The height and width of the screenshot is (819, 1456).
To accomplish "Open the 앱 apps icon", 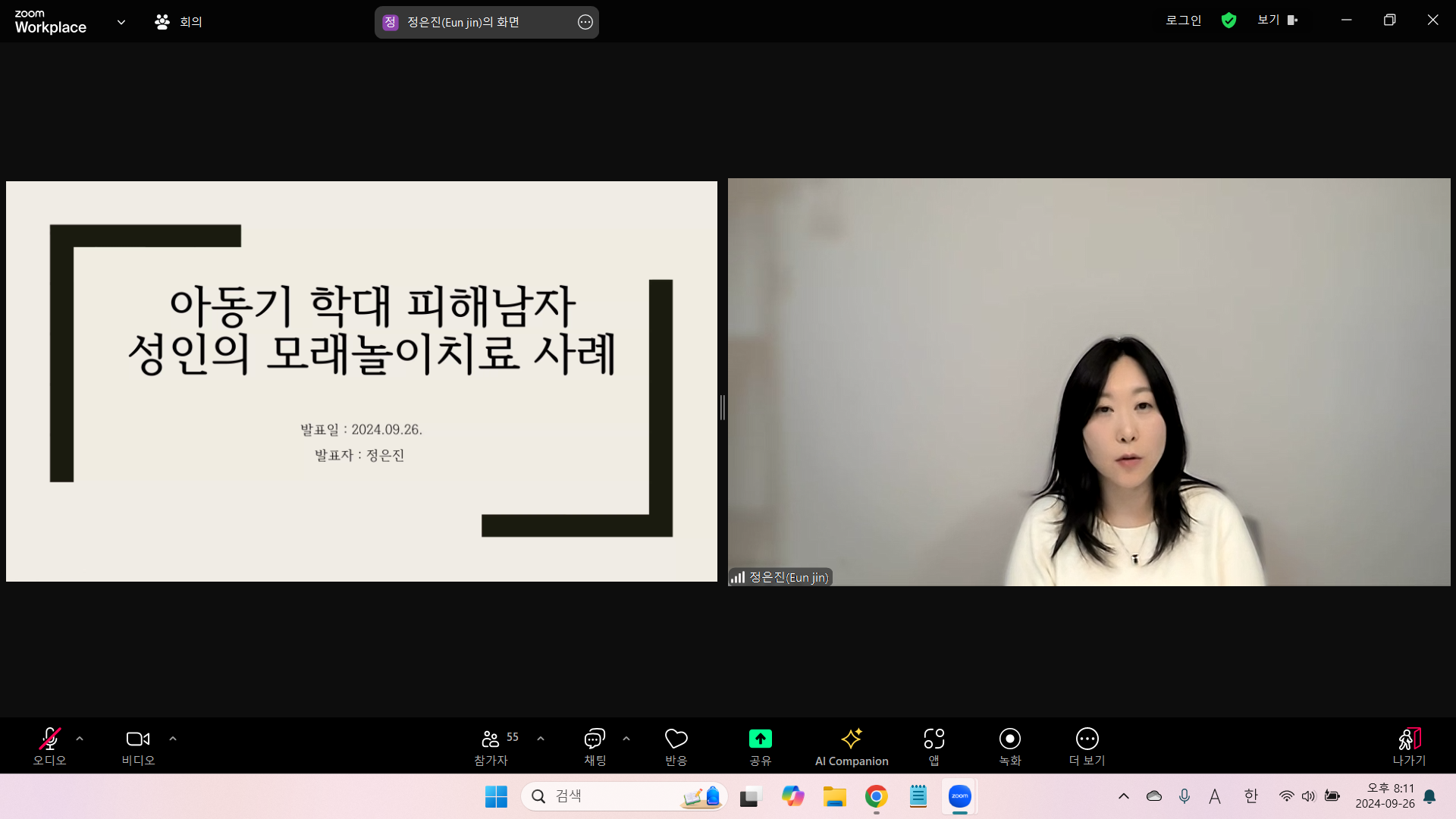I will [934, 746].
